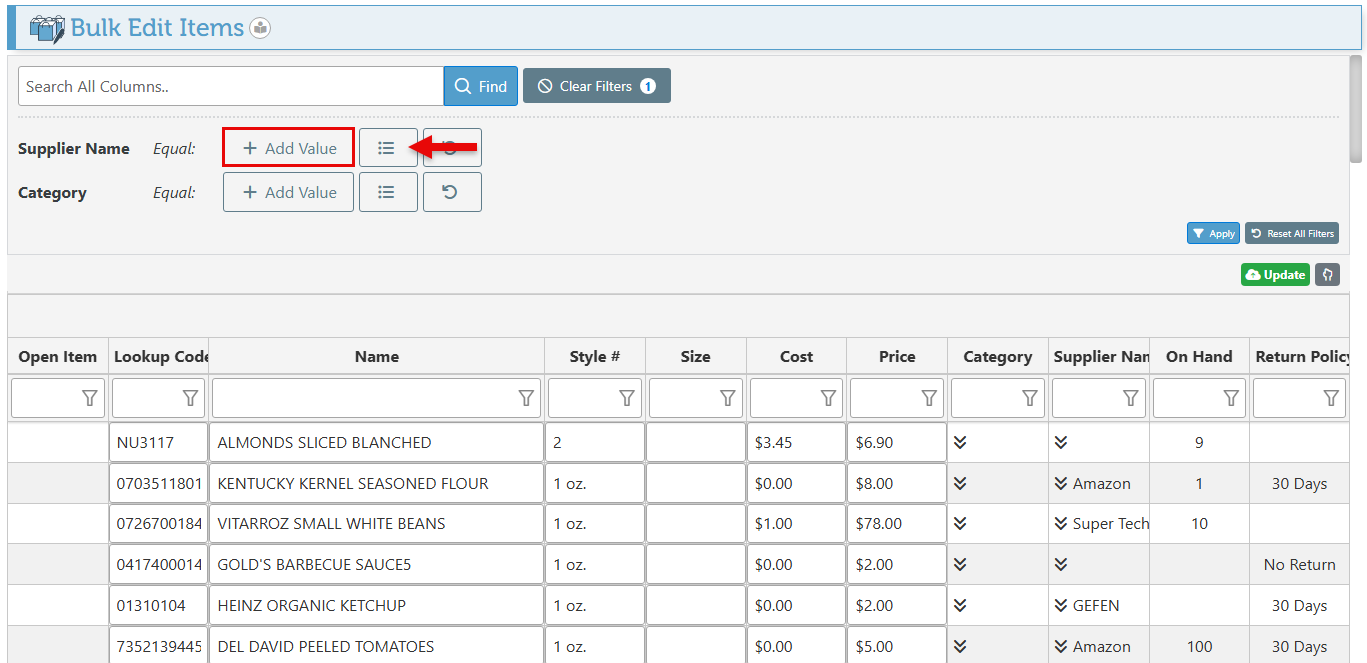The image size is (1367, 663).
Task: Click the filter funnel in Cost column
Action: [x=828, y=398]
